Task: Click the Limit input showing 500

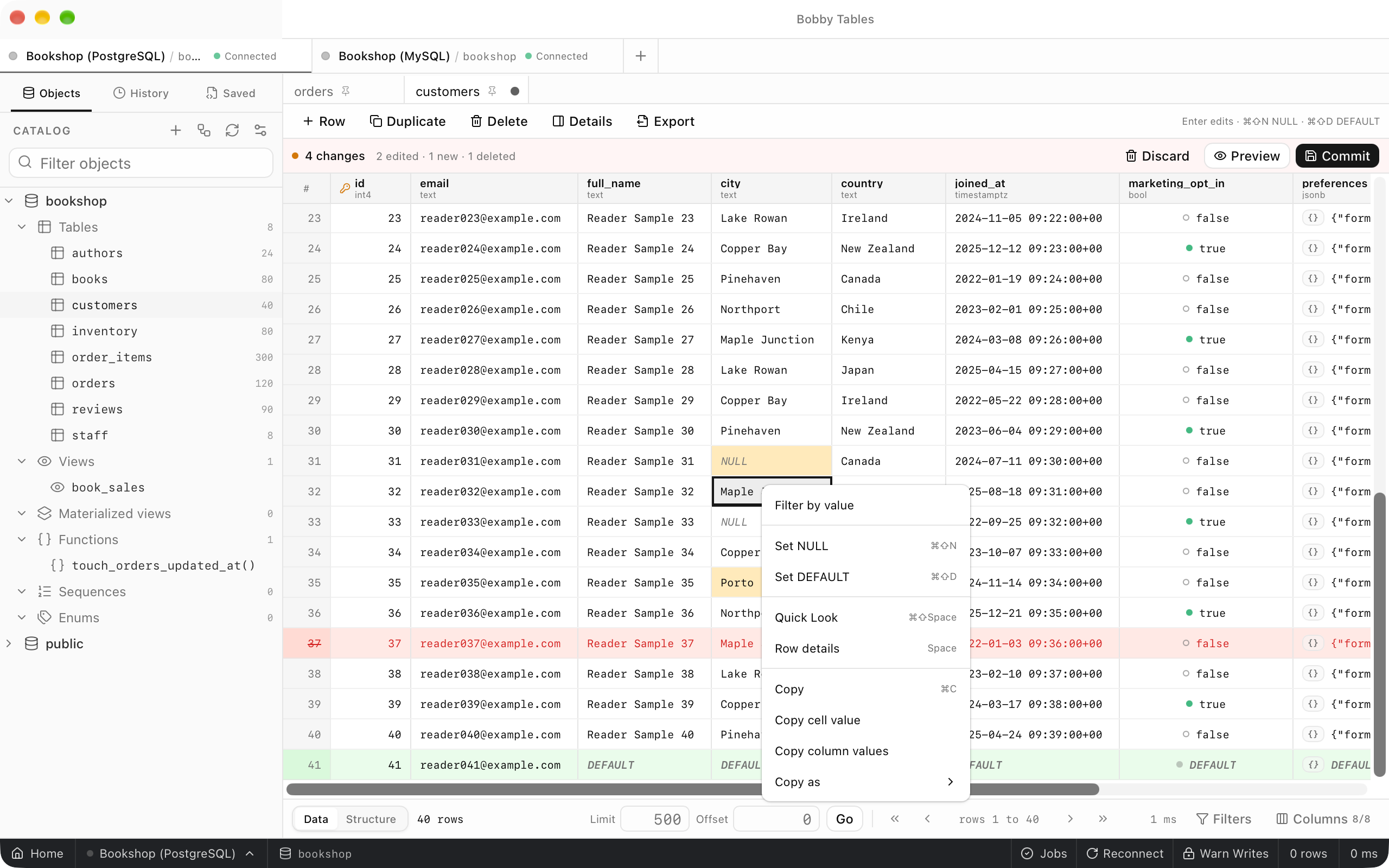Action: pos(654,819)
